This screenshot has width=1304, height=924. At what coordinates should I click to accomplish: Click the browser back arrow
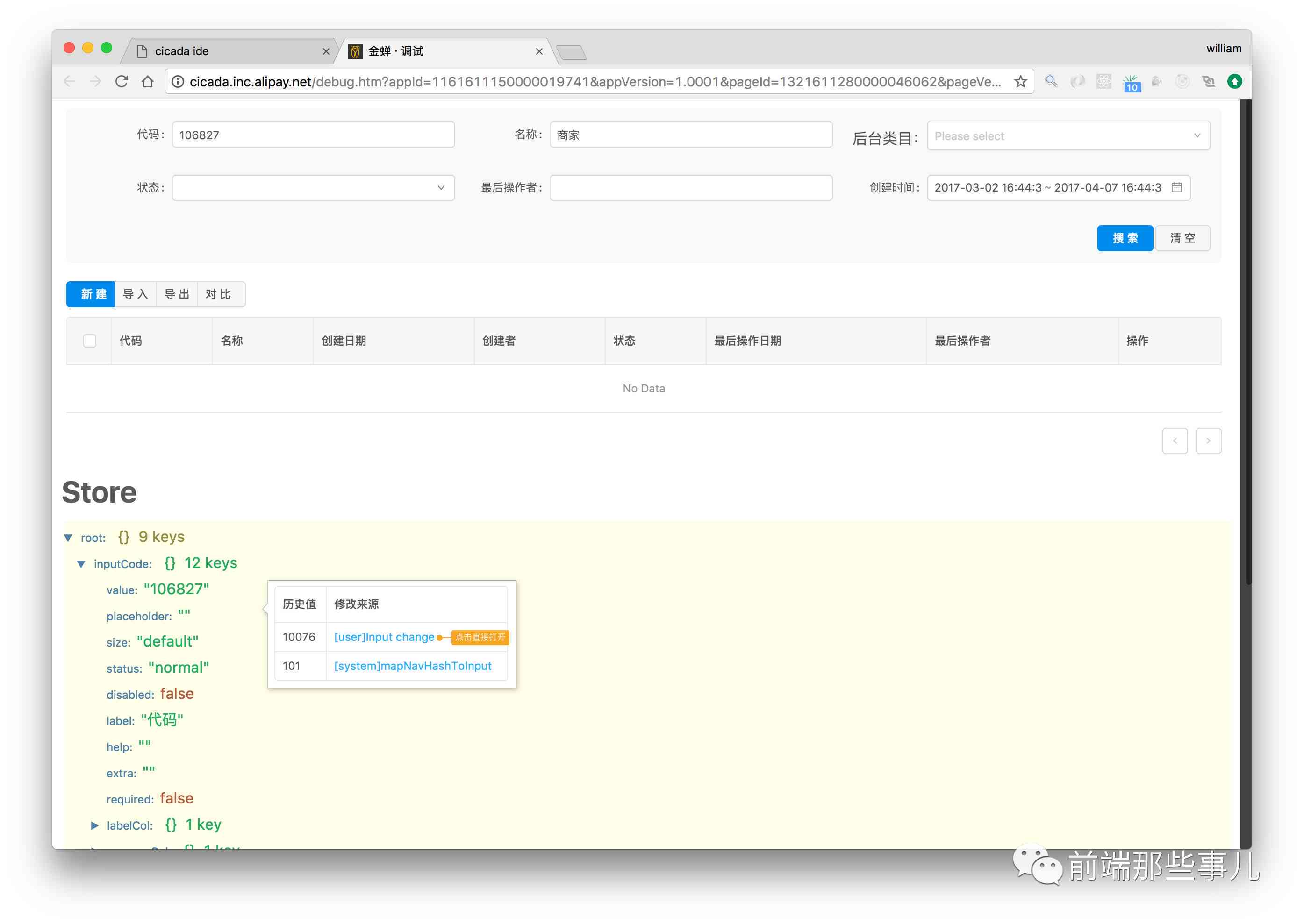coord(70,81)
